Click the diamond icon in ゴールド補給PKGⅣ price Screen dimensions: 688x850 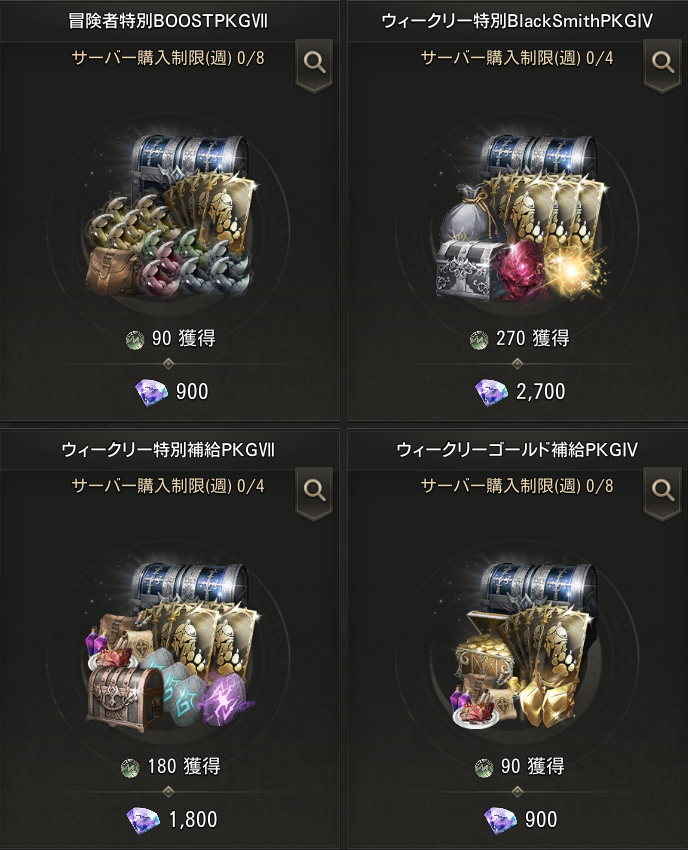point(500,820)
